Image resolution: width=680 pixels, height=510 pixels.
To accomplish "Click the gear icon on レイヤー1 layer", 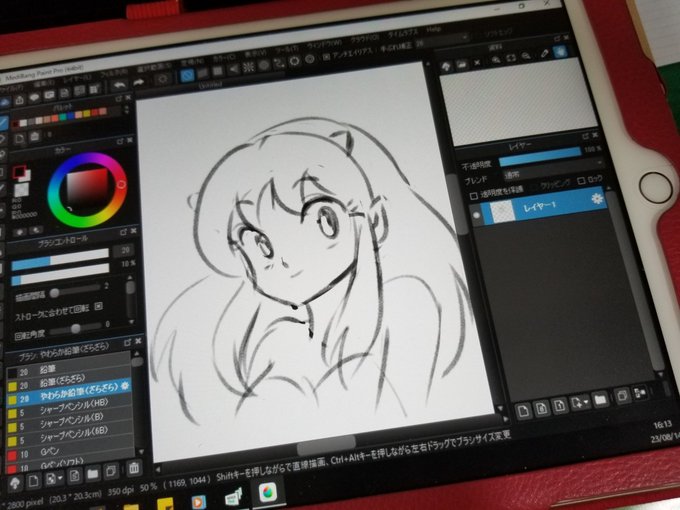I will point(597,198).
